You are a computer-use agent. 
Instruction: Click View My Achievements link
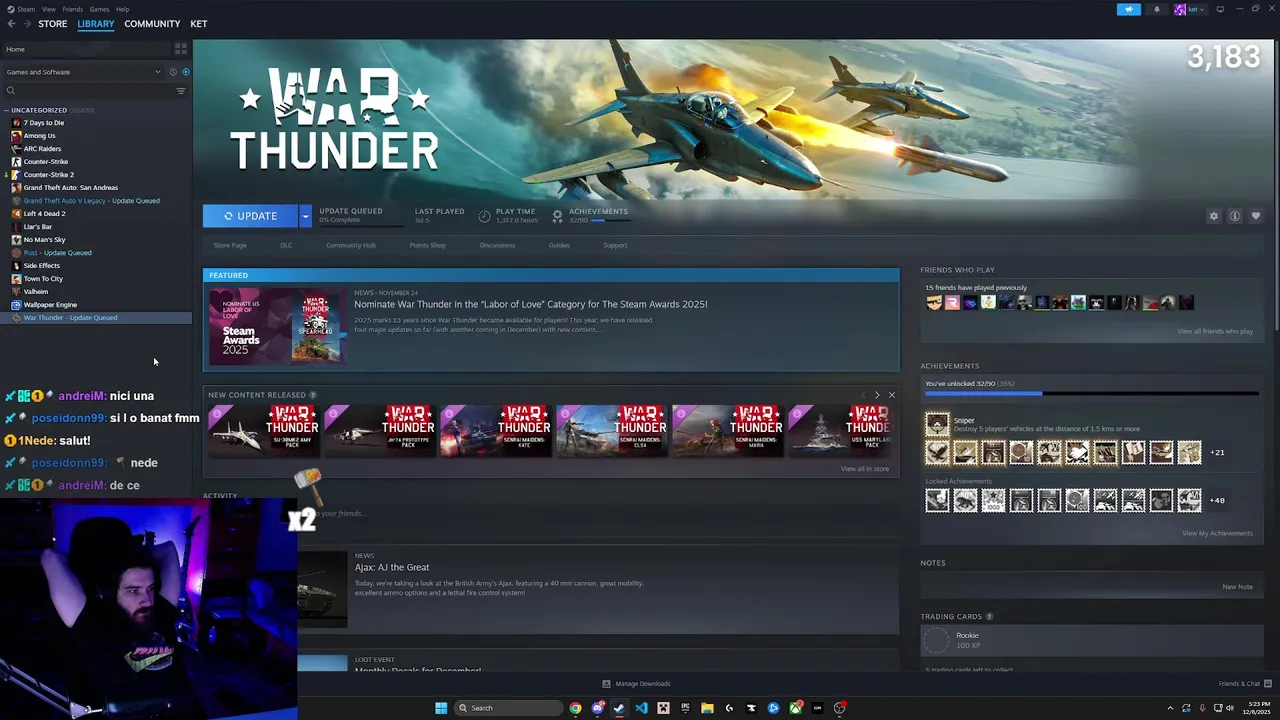tap(1217, 533)
